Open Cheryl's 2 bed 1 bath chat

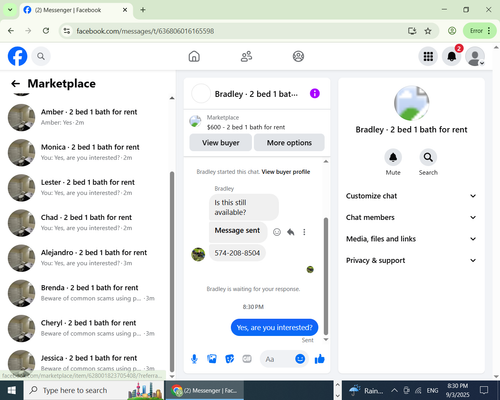click(87, 328)
